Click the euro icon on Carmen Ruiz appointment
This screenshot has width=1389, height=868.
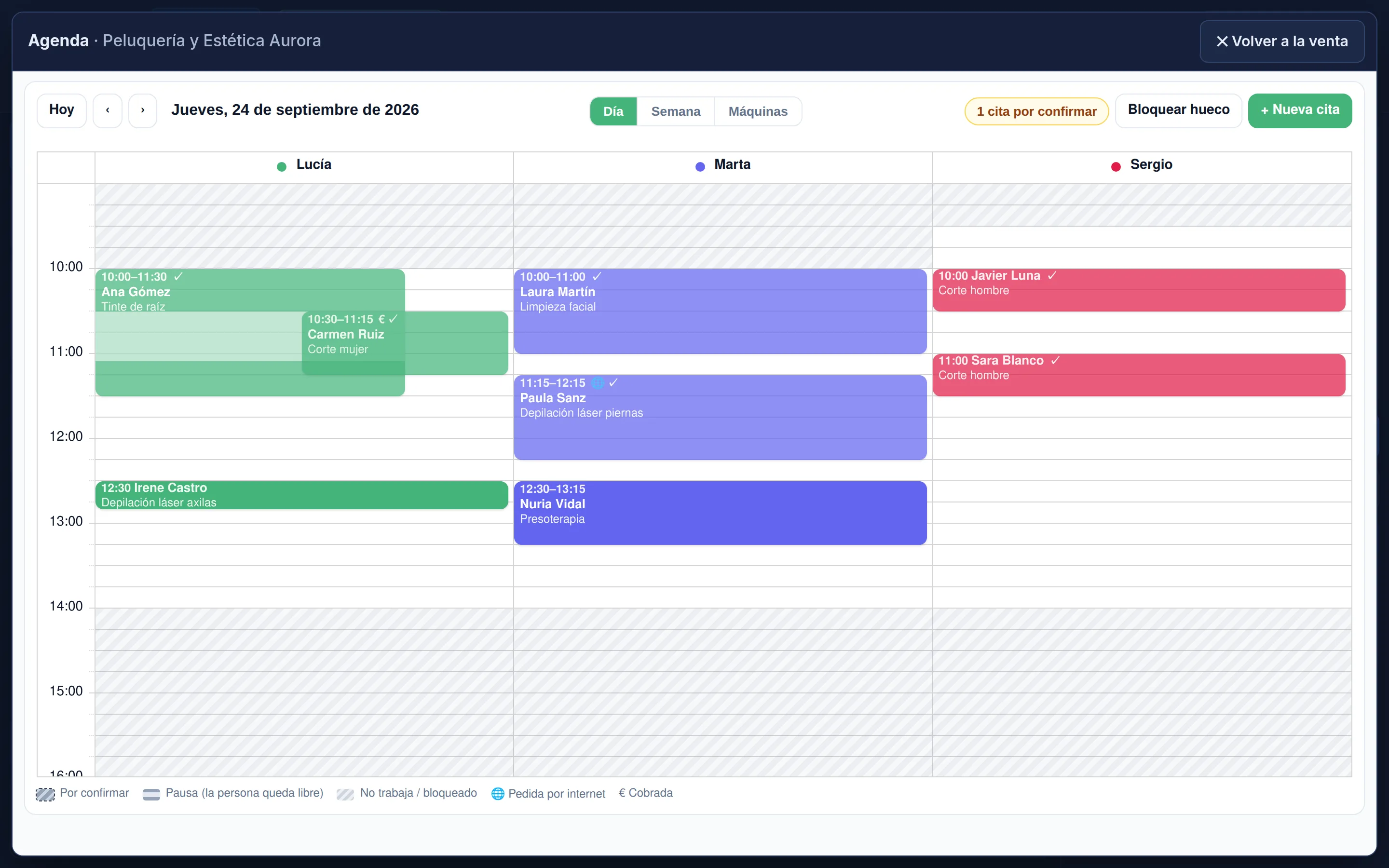381,319
